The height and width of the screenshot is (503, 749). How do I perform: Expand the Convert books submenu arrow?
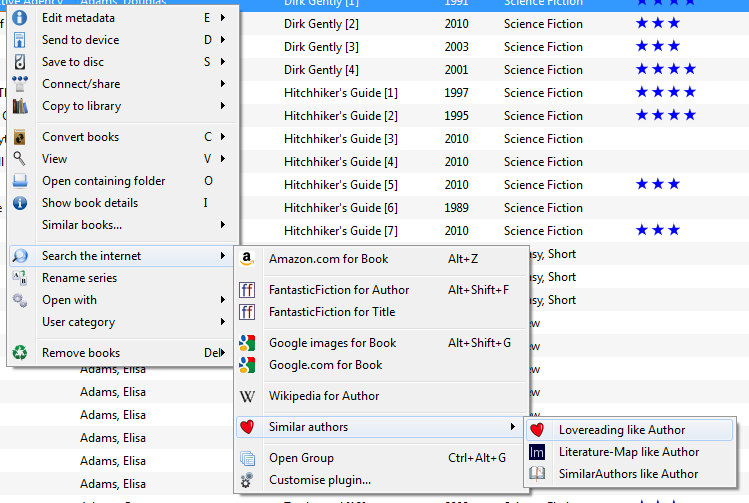coord(223,137)
